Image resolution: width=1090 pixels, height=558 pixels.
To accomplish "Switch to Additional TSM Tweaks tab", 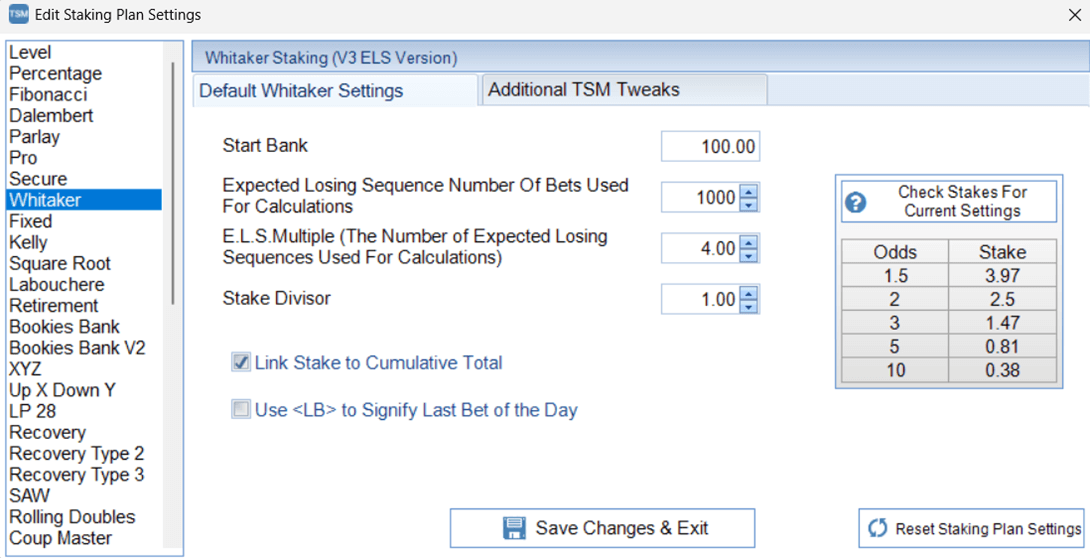I will point(623,90).
